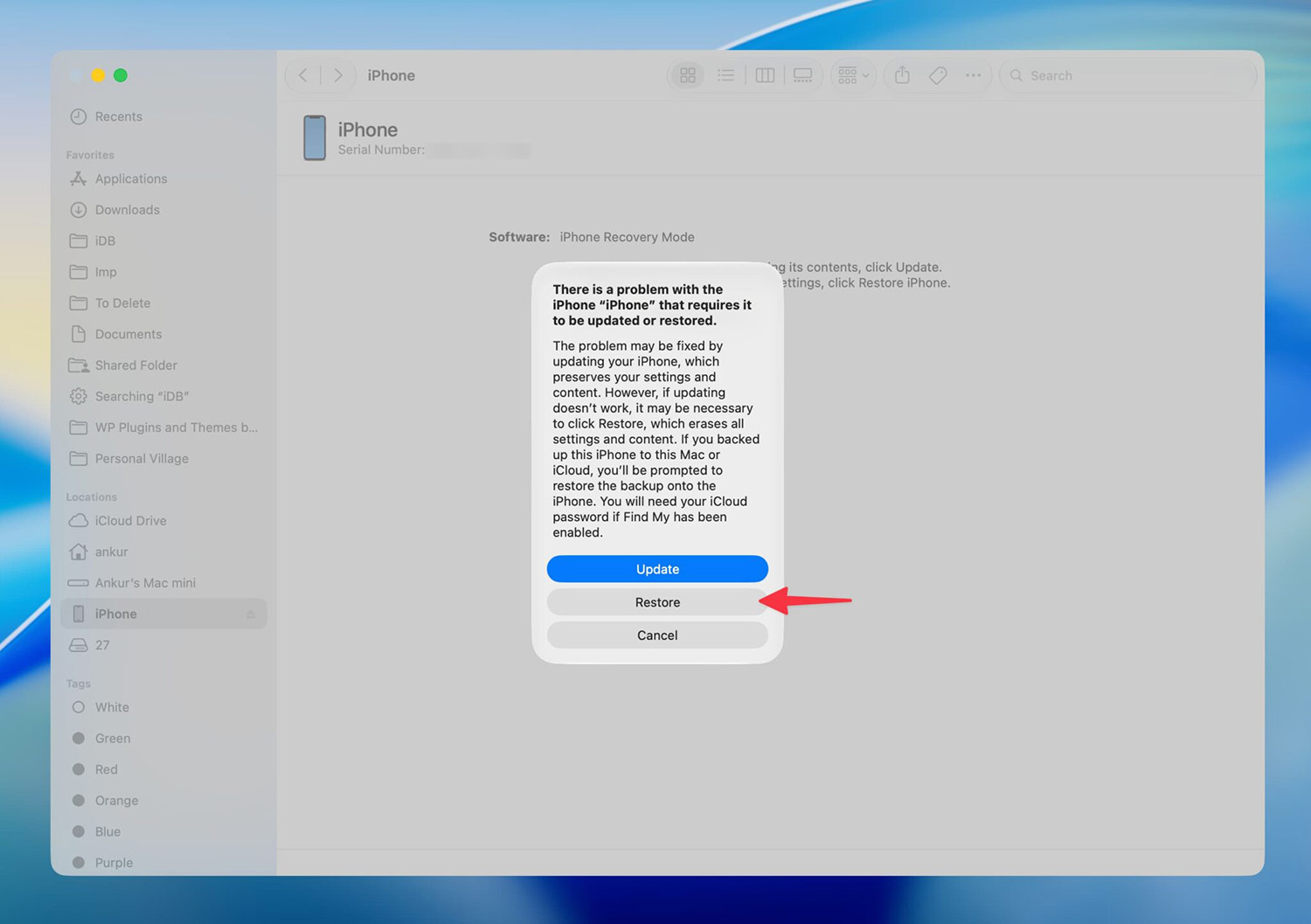Filter by the Red tag
Image resolution: width=1311 pixels, height=924 pixels.
point(163,769)
